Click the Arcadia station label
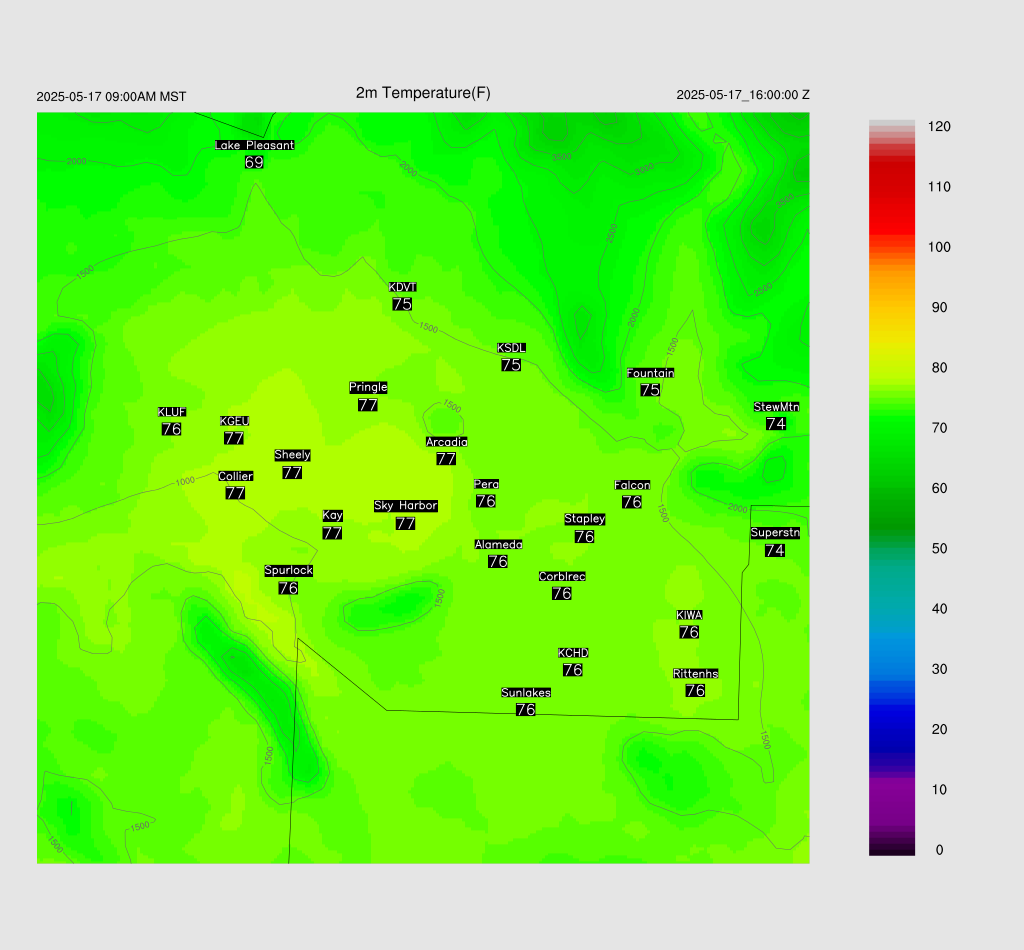This screenshot has height=950, width=1024. coord(447,442)
